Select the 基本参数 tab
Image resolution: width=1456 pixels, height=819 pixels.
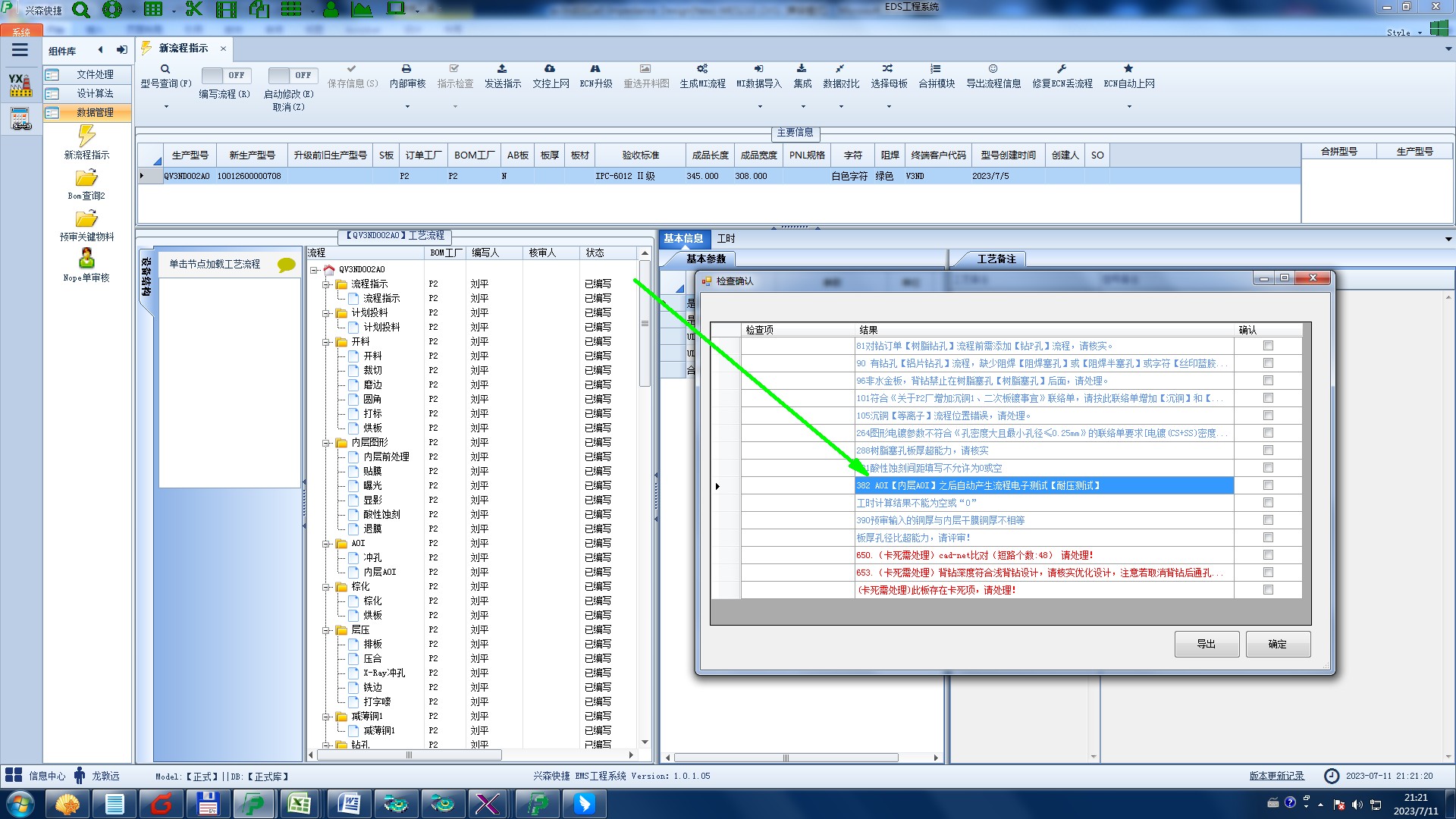tap(705, 259)
